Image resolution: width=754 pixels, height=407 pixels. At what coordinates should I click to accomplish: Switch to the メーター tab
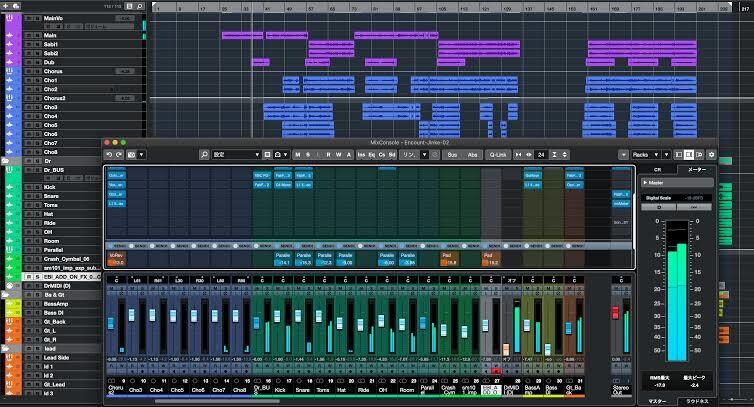click(x=696, y=169)
